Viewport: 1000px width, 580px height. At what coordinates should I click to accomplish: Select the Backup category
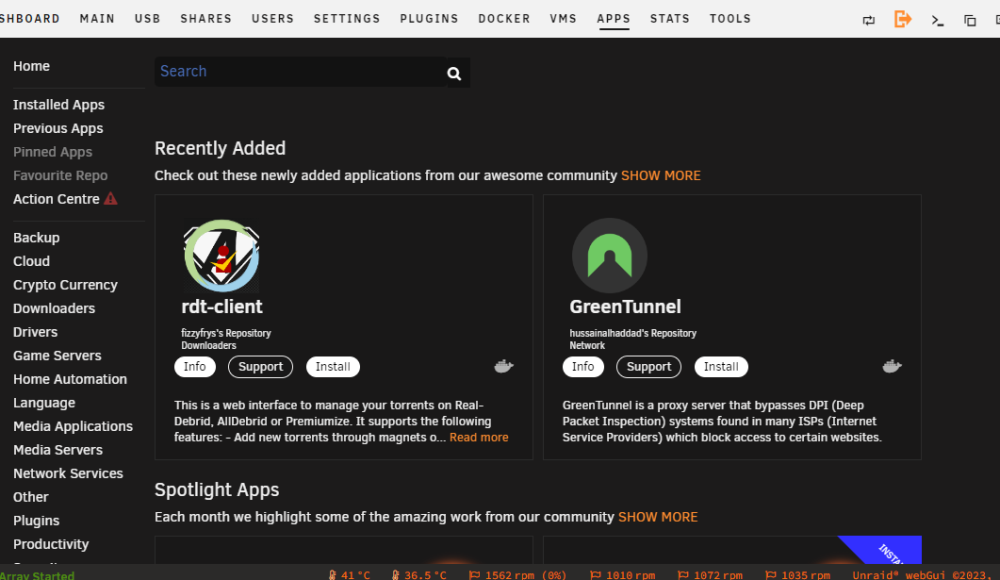pos(36,238)
